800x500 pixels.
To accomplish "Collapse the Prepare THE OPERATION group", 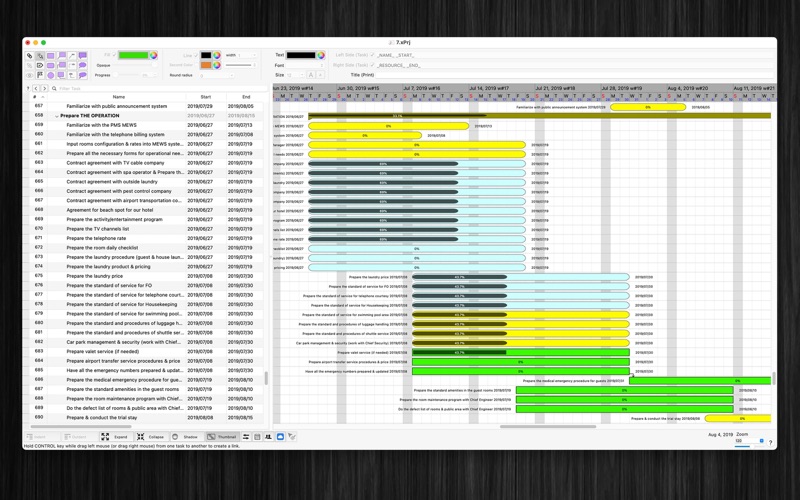I will pos(57,116).
